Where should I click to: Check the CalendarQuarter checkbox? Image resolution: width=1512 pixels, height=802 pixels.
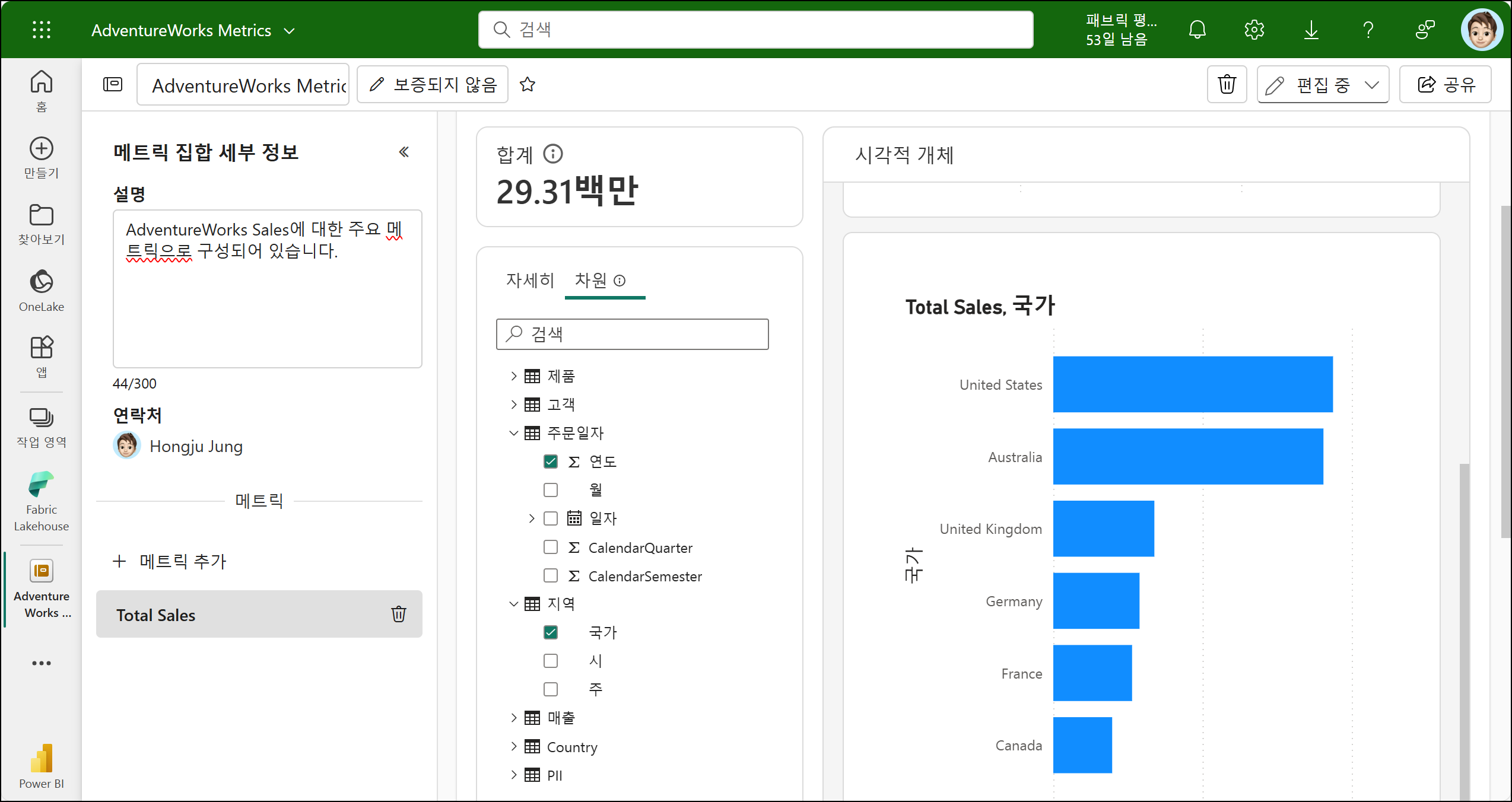point(551,547)
